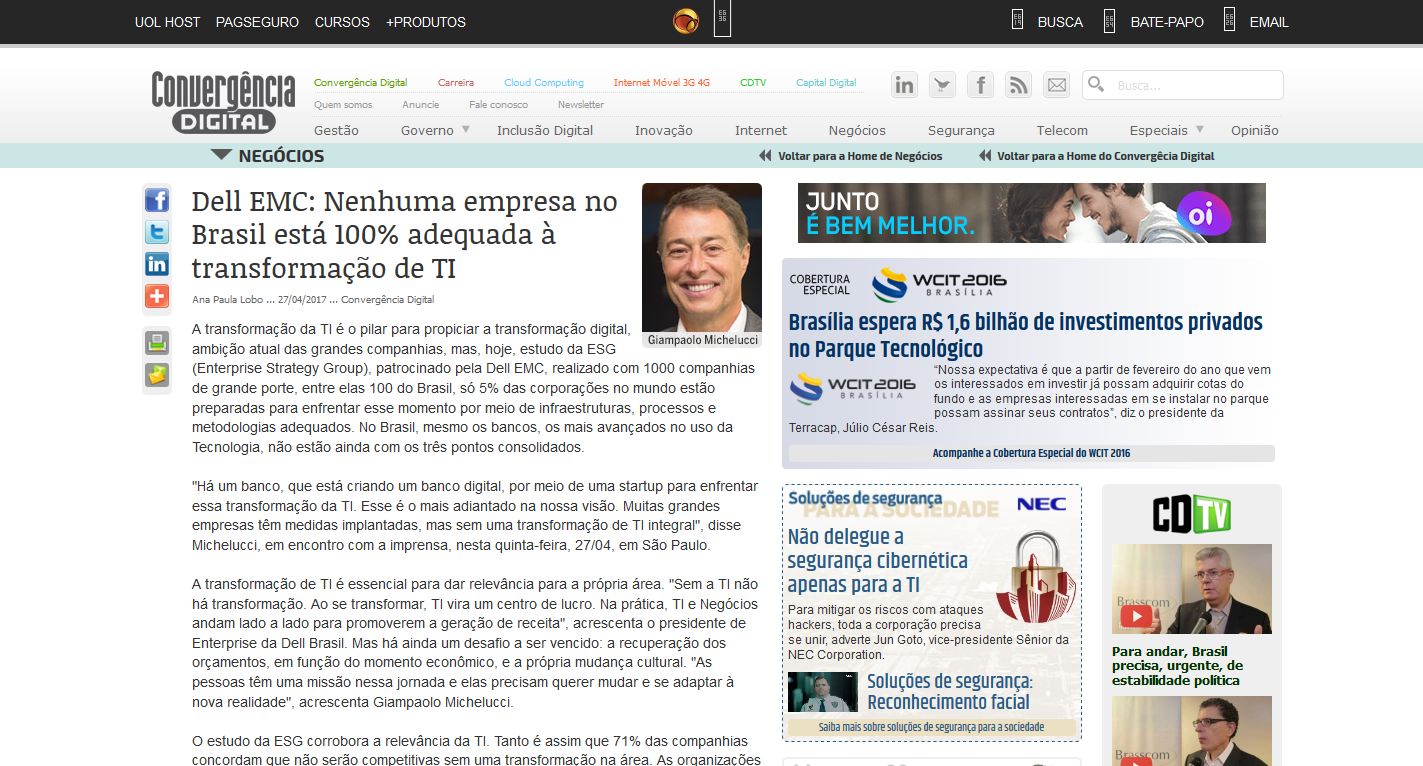
Task: Open the Internet Móvel 3G 4G link
Action: pyautogui.click(x=662, y=83)
